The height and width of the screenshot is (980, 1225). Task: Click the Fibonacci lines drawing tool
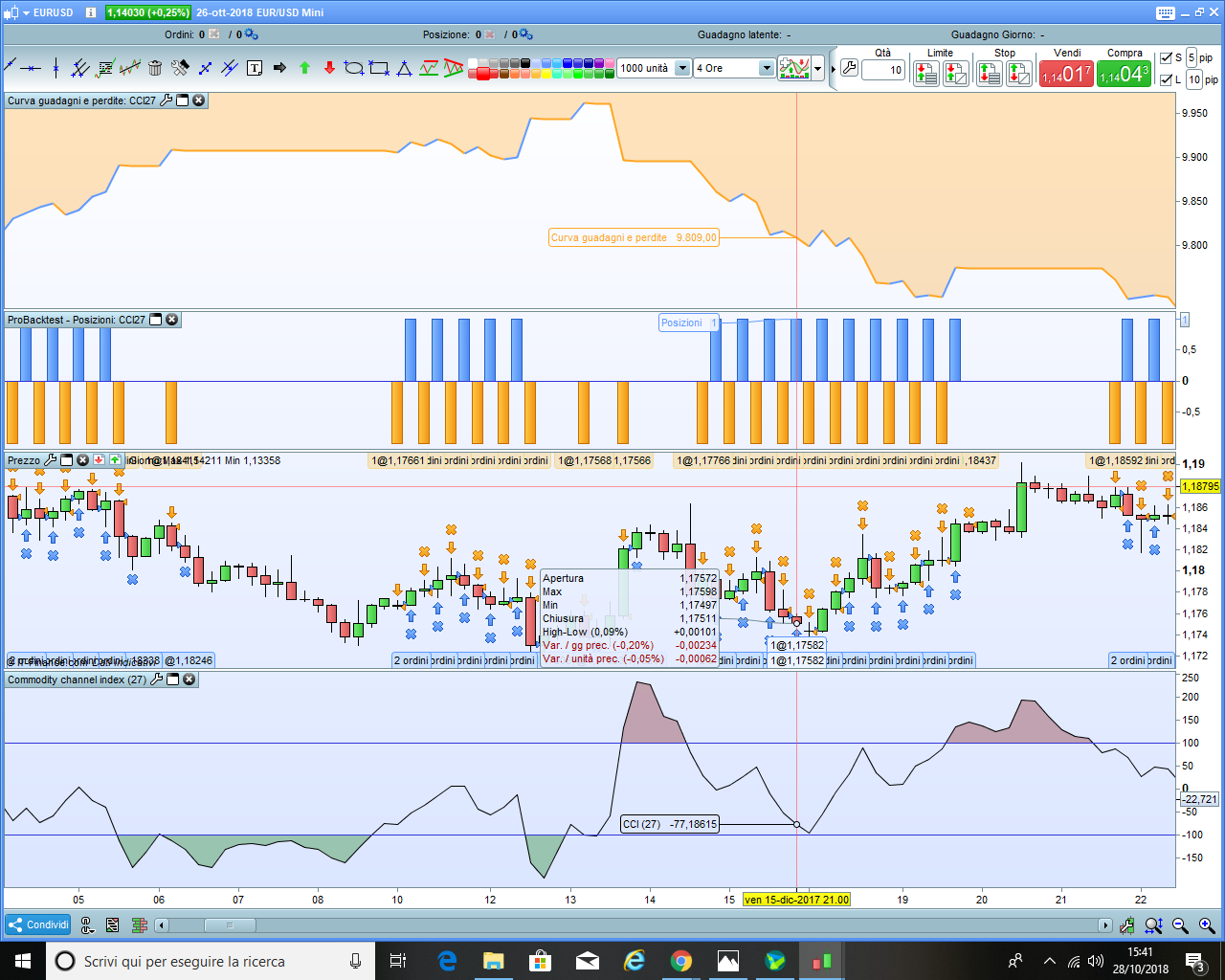click(x=105, y=68)
